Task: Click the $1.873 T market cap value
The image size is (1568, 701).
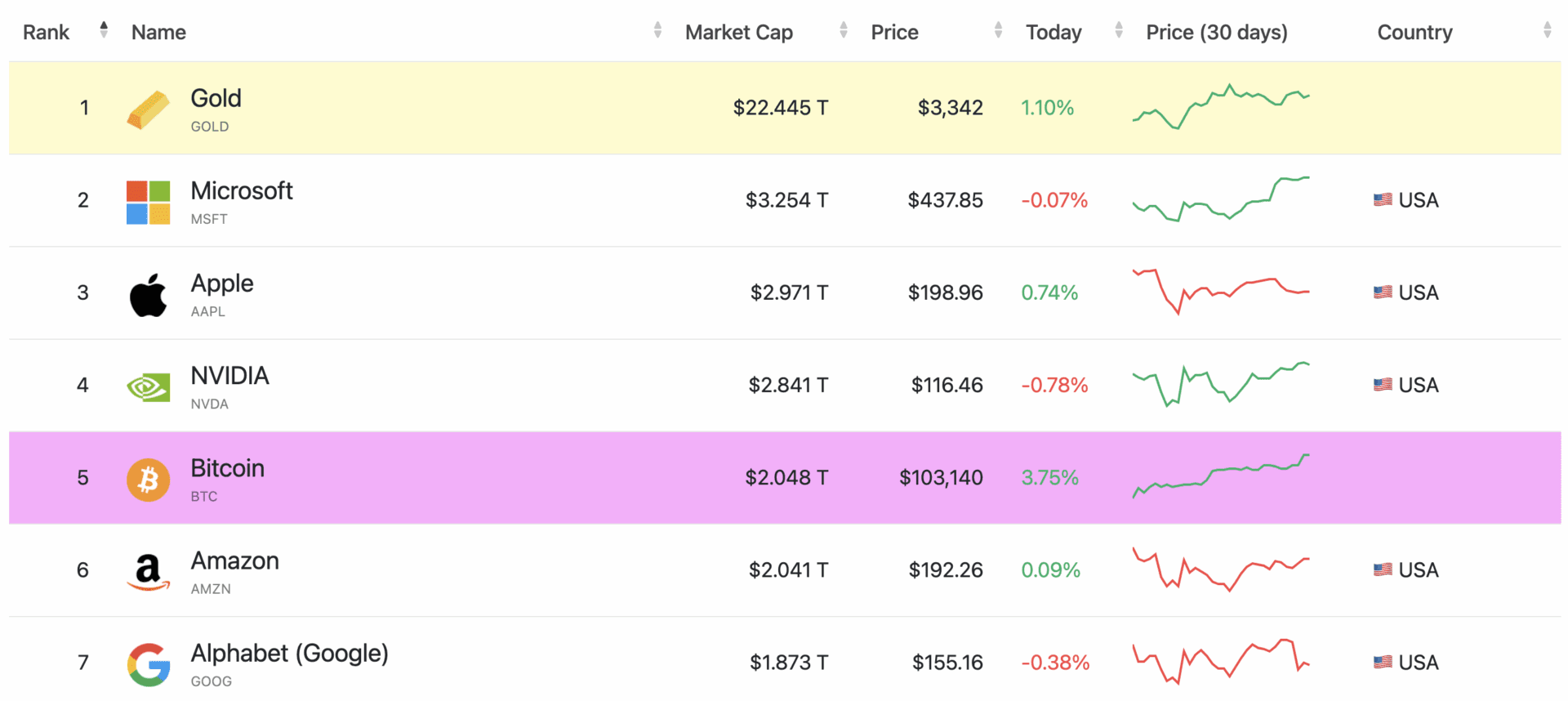Action: pyautogui.click(x=789, y=662)
